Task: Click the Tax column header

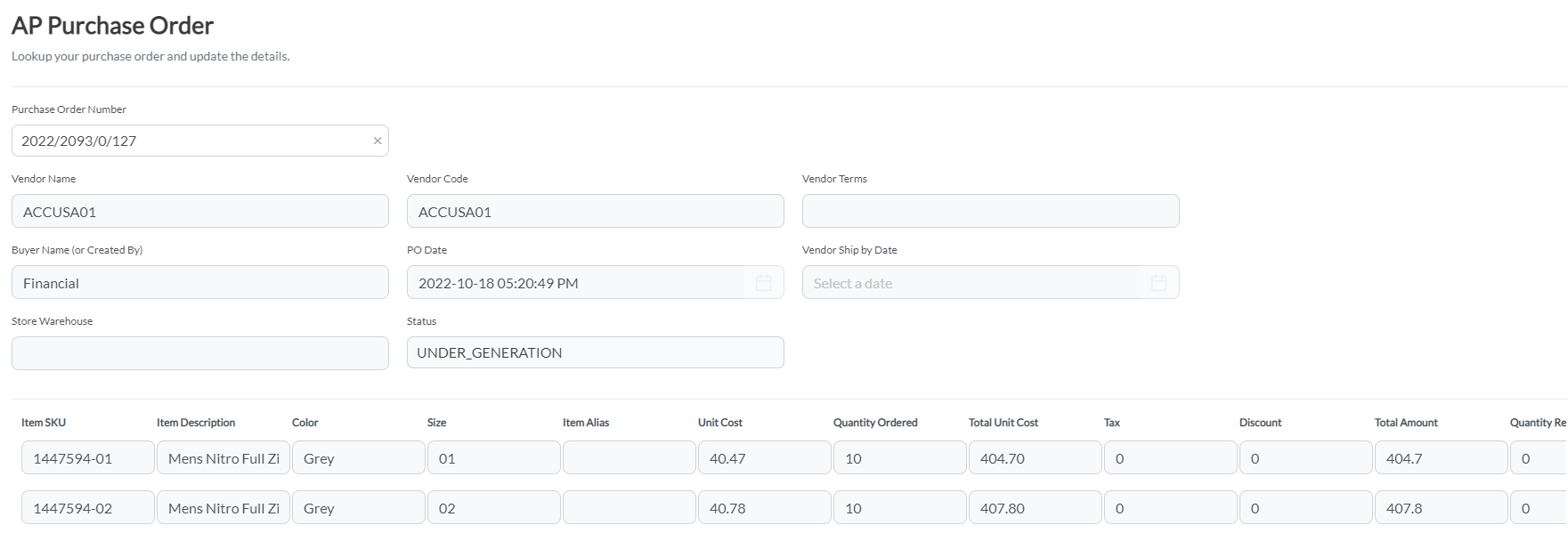Action: click(1112, 423)
